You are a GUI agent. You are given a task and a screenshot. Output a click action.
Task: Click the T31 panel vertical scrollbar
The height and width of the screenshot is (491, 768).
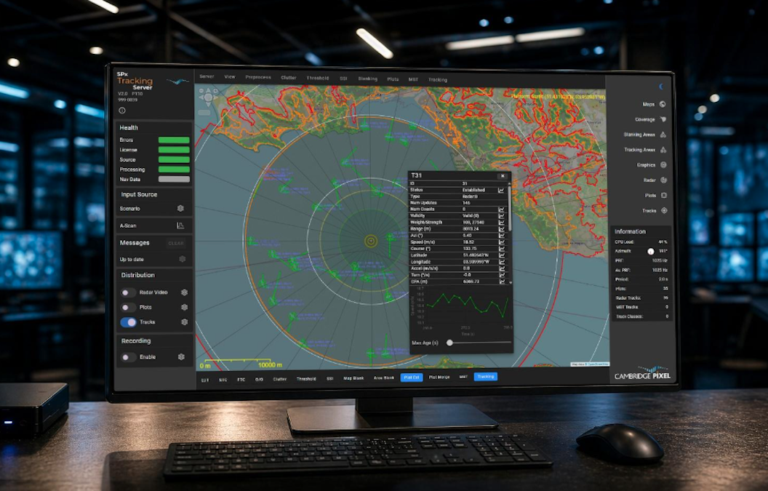[510, 207]
